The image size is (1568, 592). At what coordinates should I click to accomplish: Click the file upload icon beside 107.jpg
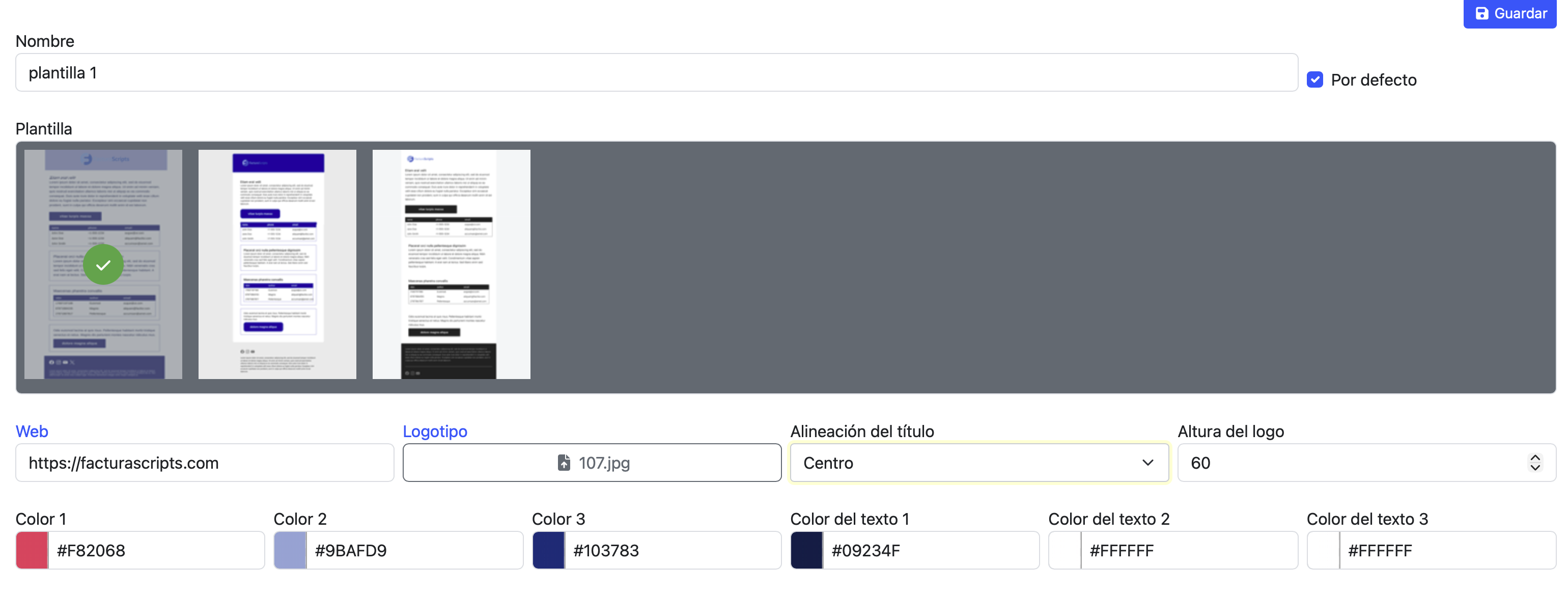coord(564,463)
